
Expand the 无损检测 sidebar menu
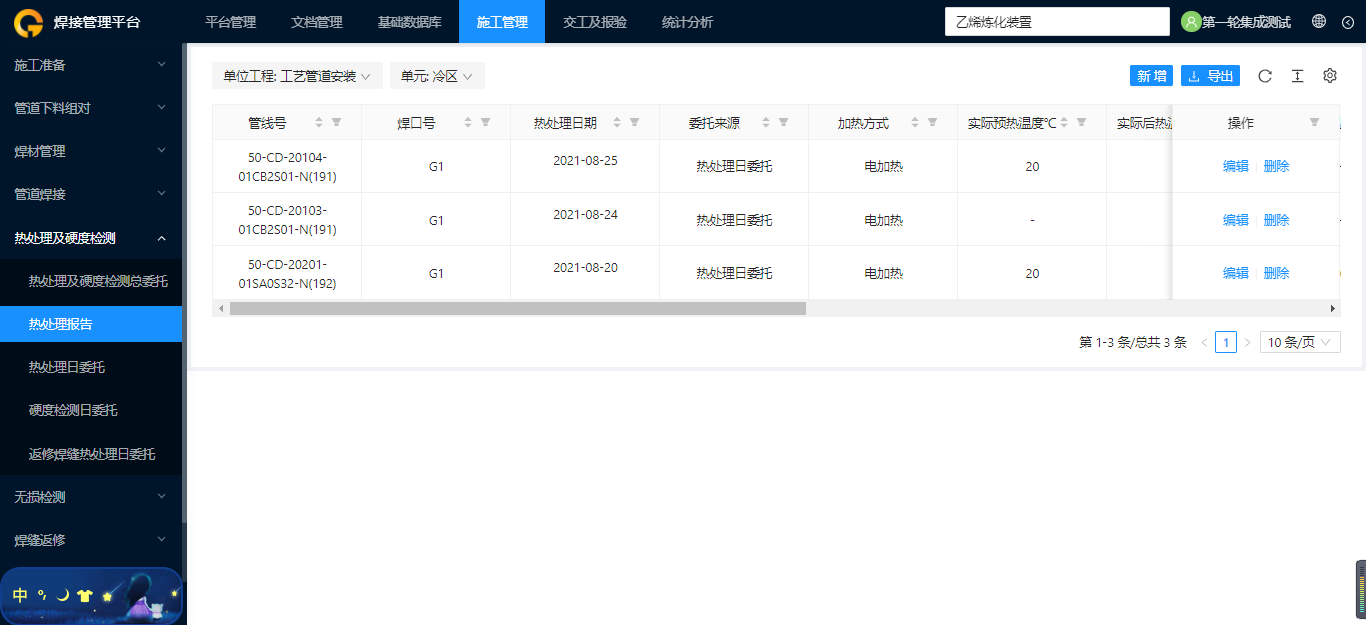[91, 497]
